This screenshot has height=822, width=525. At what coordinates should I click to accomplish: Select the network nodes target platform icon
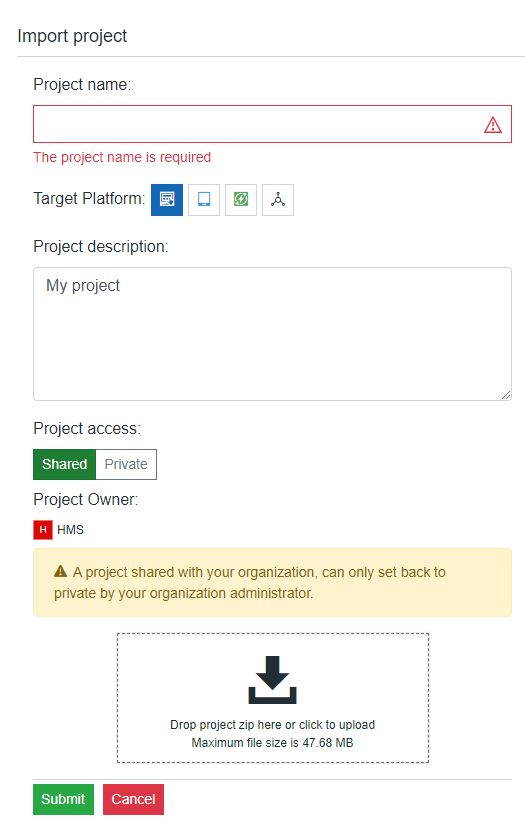[278, 200]
